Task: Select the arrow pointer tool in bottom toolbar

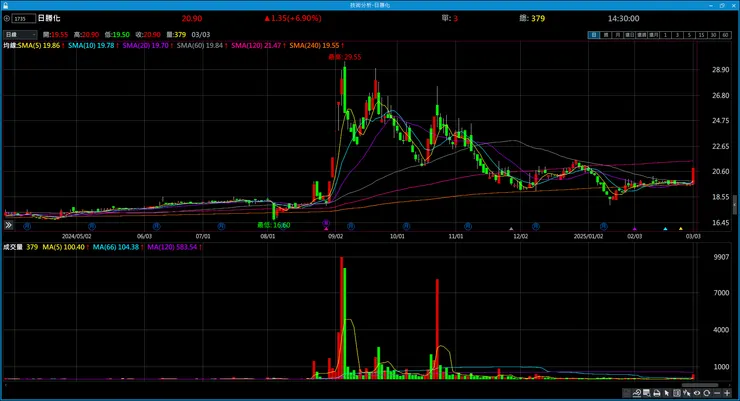Action: (x=666, y=393)
